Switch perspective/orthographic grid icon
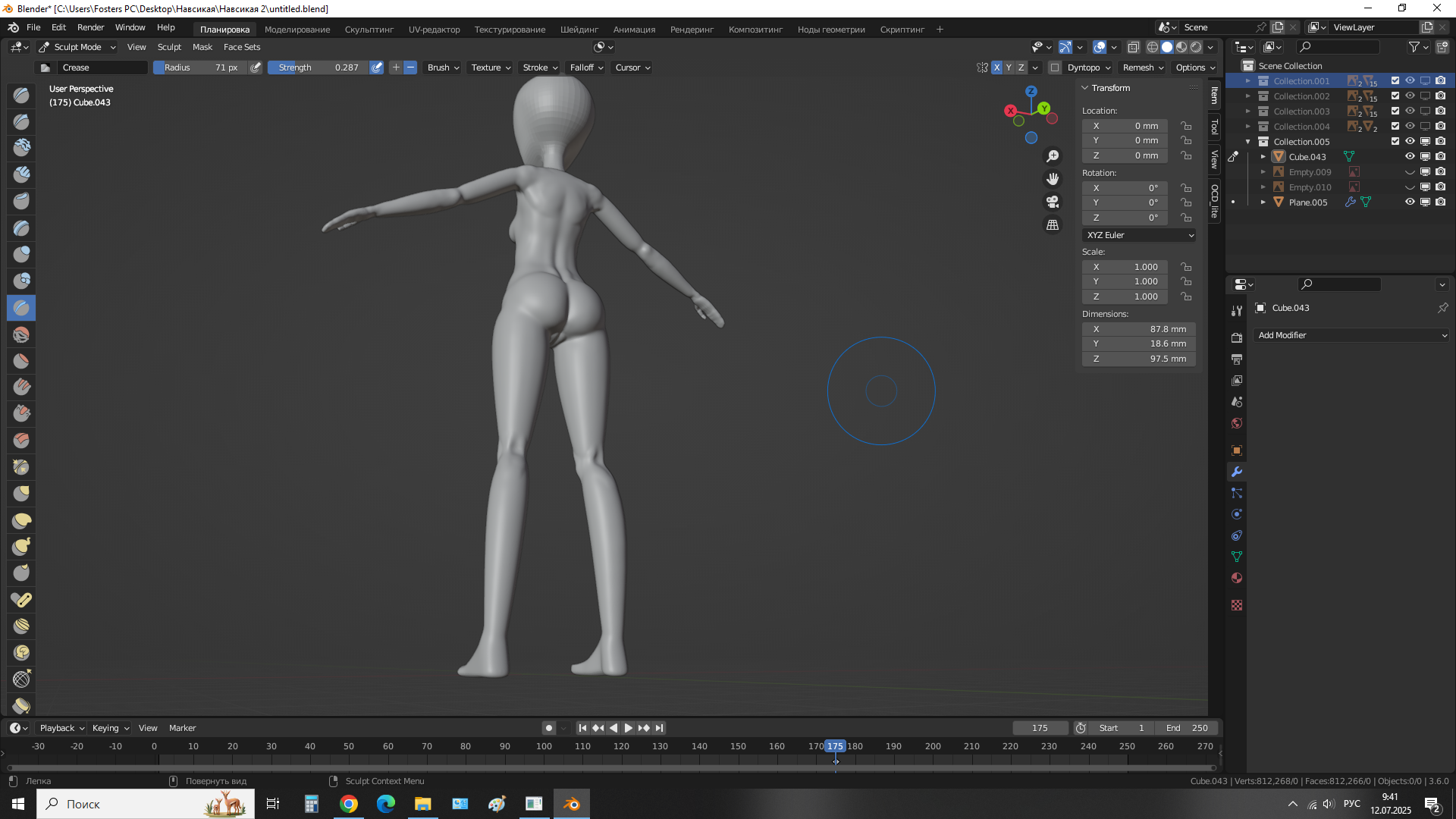The image size is (1456, 819). point(1053,225)
